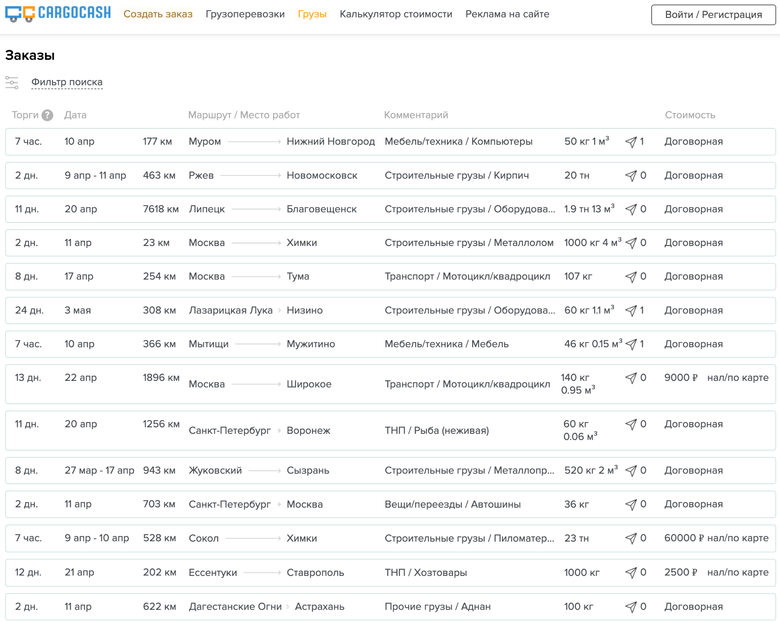Screen dimensions: 780x622
Task: Open the Создать заказ menu item
Action: click(x=158, y=14)
